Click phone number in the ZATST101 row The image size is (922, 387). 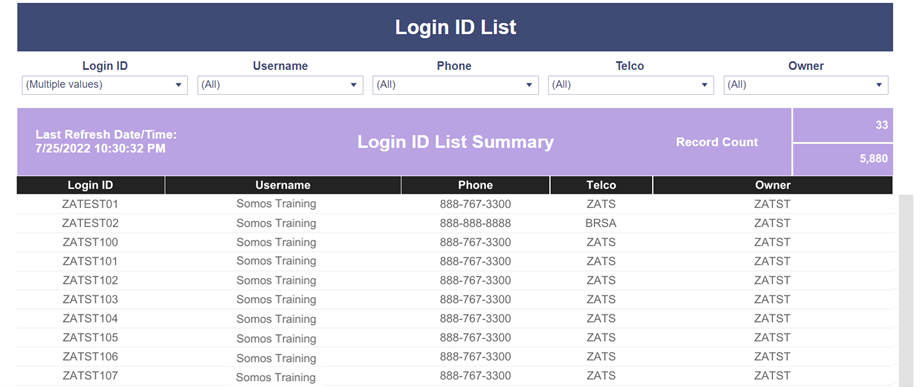point(475,261)
